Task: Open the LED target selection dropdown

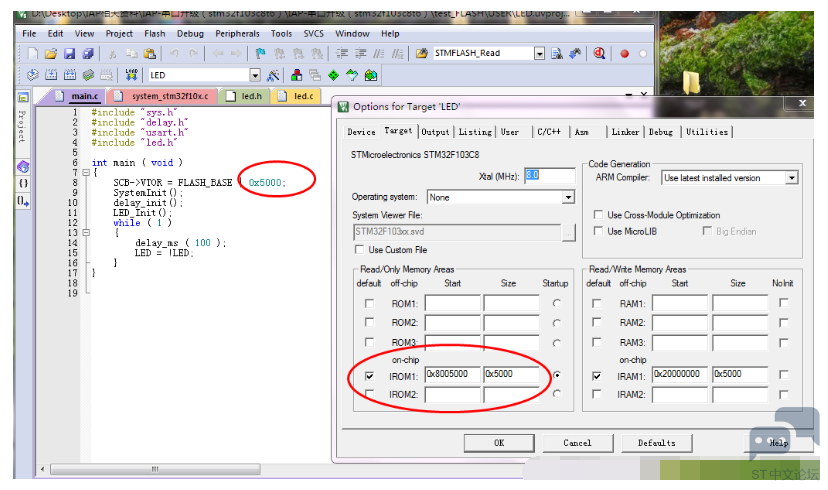Action: click(255, 75)
